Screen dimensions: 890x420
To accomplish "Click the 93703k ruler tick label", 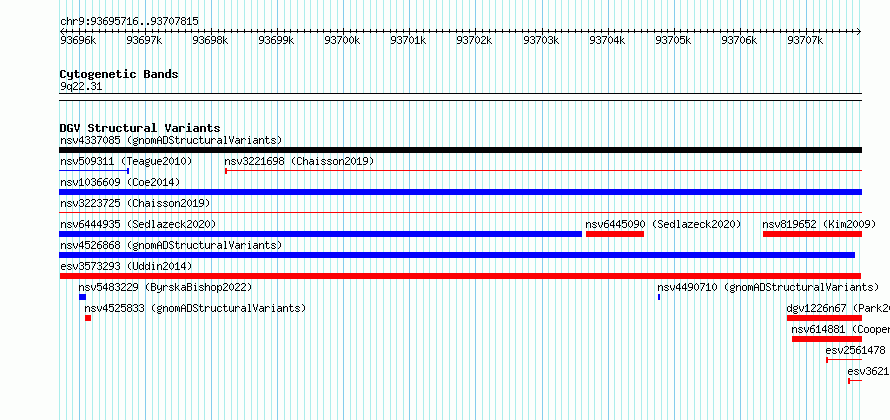I will pyautogui.click(x=541, y=40).
